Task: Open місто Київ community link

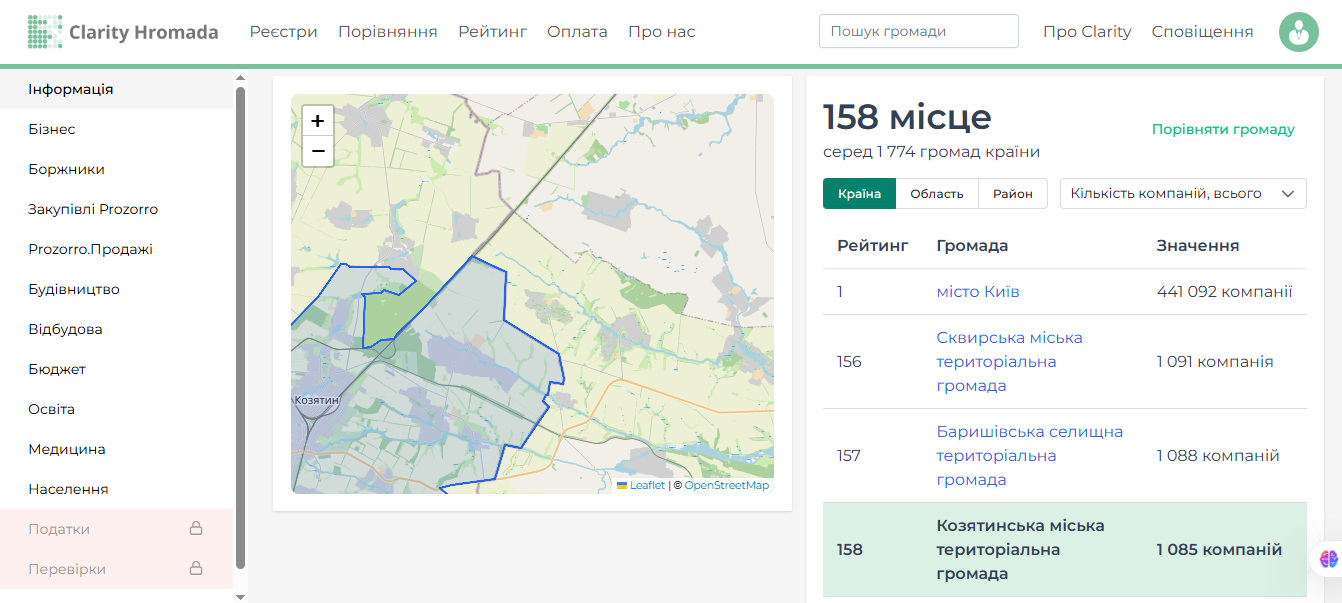Action: click(978, 292)
